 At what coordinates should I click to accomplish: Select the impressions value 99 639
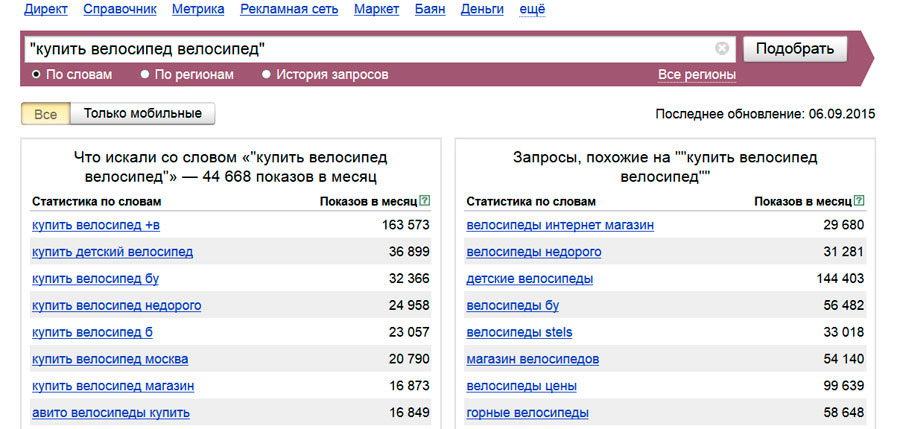click(843, 386)
